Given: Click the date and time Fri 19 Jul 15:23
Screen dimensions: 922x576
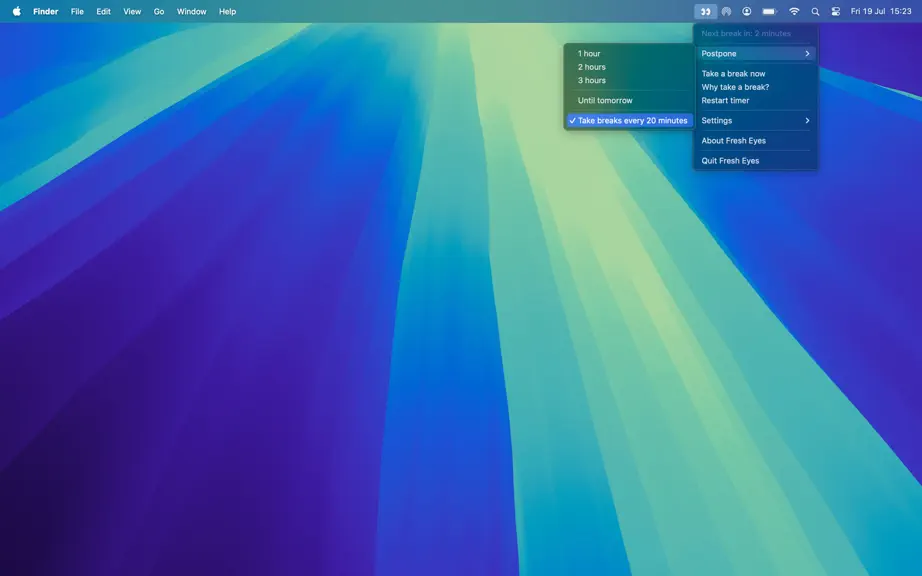Looking at the screenshot, I should (x=881, y=11).
